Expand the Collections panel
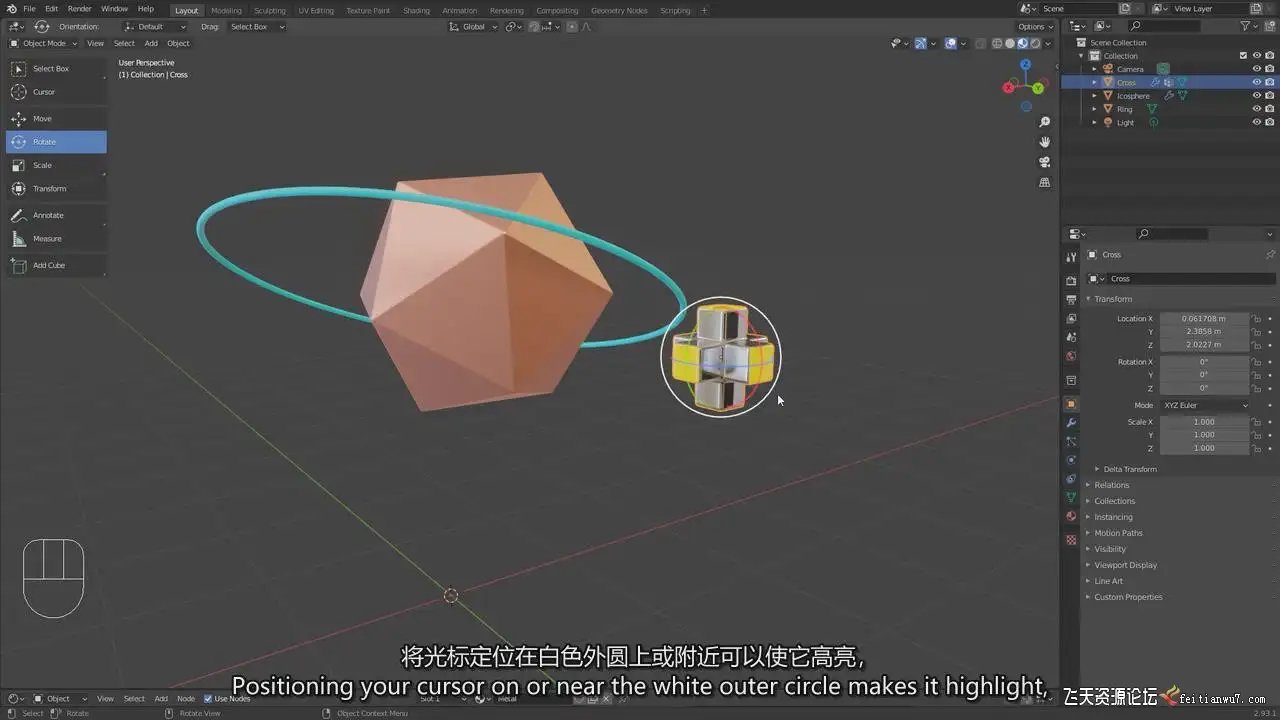Viewport: 1280px width, 720px height. (1114, 501)
